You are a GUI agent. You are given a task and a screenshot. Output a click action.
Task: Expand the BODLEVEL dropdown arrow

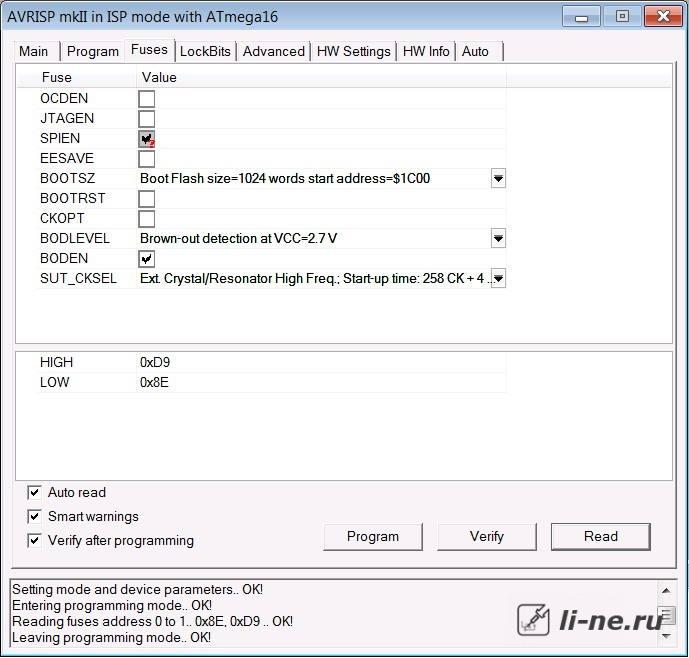(498, 238)
